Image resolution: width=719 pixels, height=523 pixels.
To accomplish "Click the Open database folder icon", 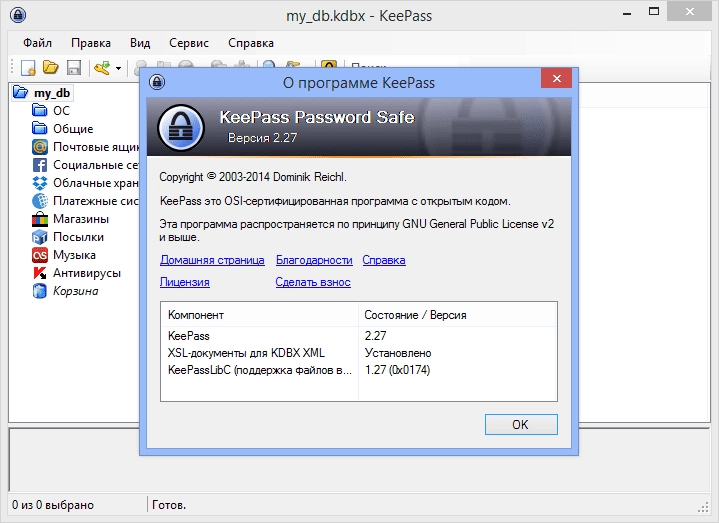I will 50,67.
